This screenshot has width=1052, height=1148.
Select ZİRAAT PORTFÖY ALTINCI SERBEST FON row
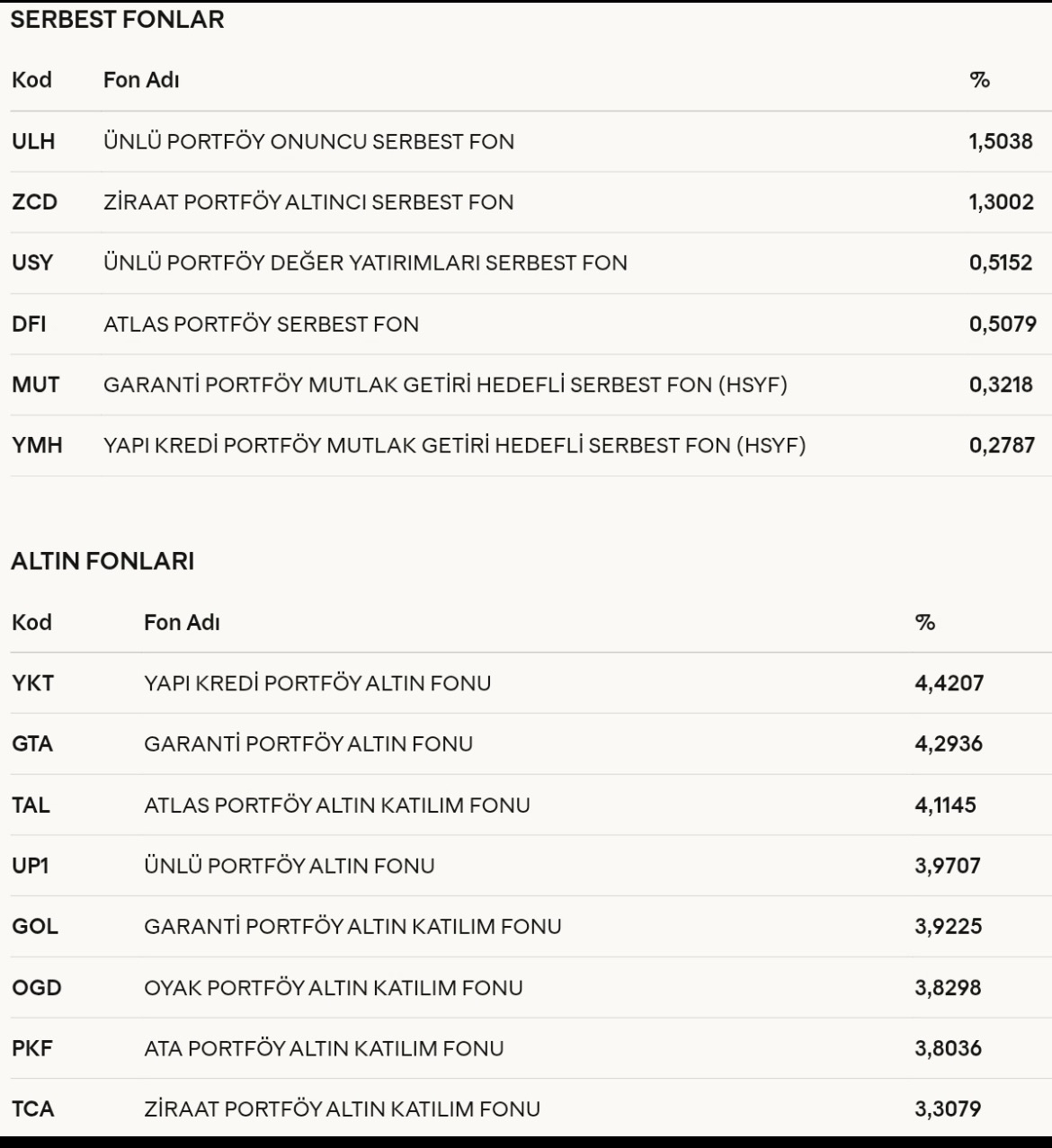point(308,202)
